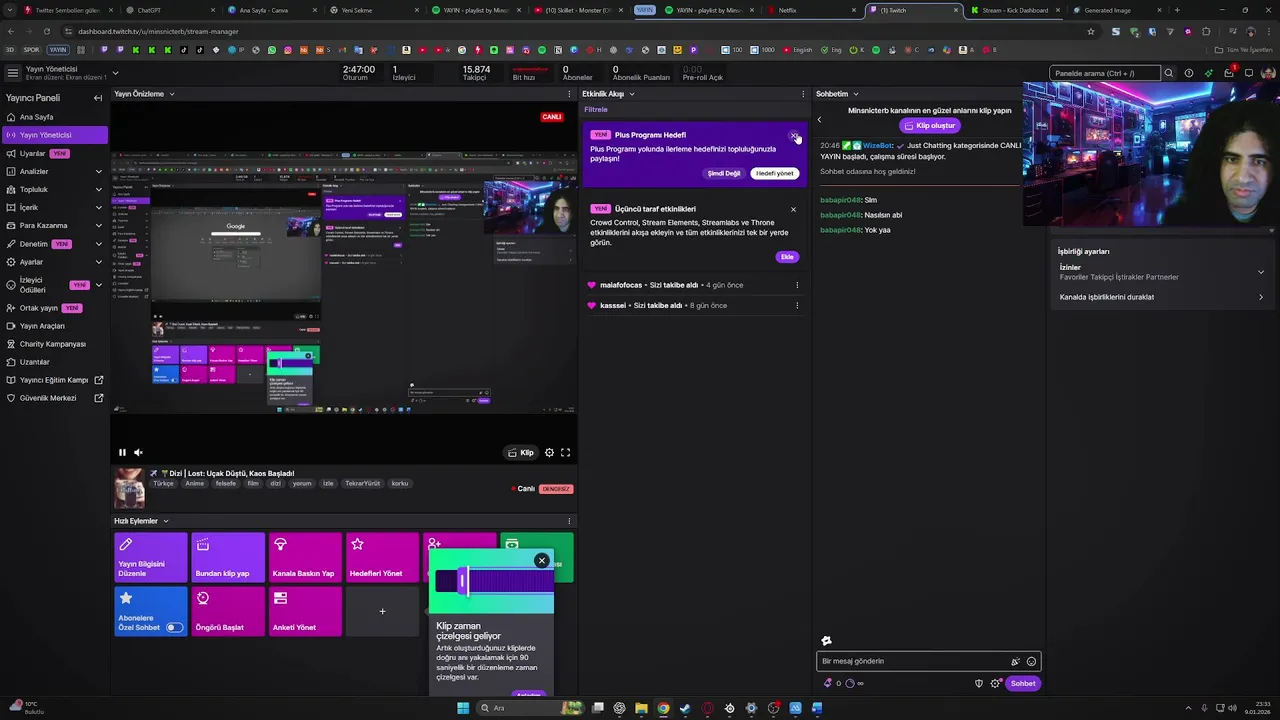This screenshot has width=1280, height=720.
Task: Click Klip oluştur button in chat
Action: coord(929,126)
